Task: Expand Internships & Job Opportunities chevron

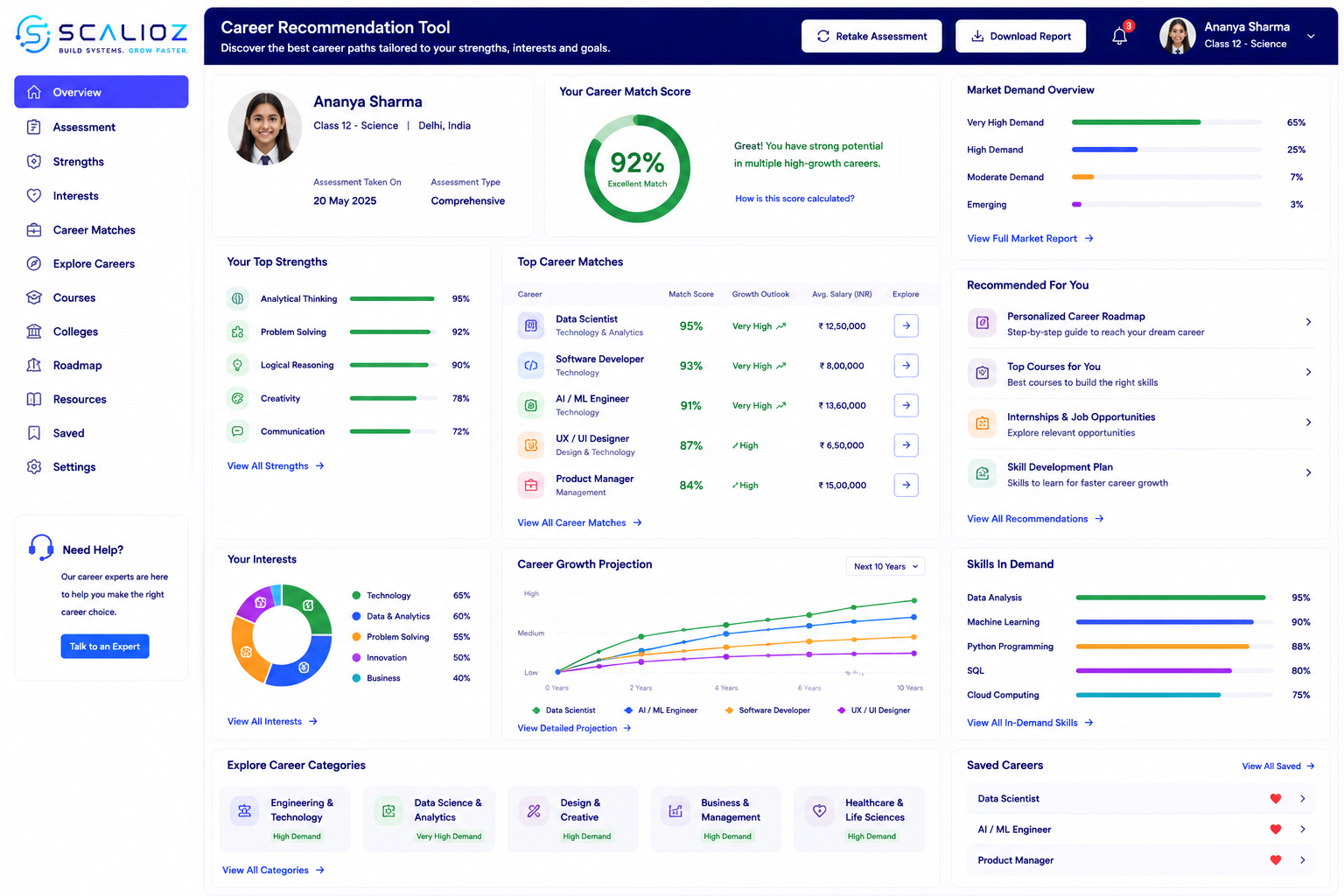Action: [1308, 423]
